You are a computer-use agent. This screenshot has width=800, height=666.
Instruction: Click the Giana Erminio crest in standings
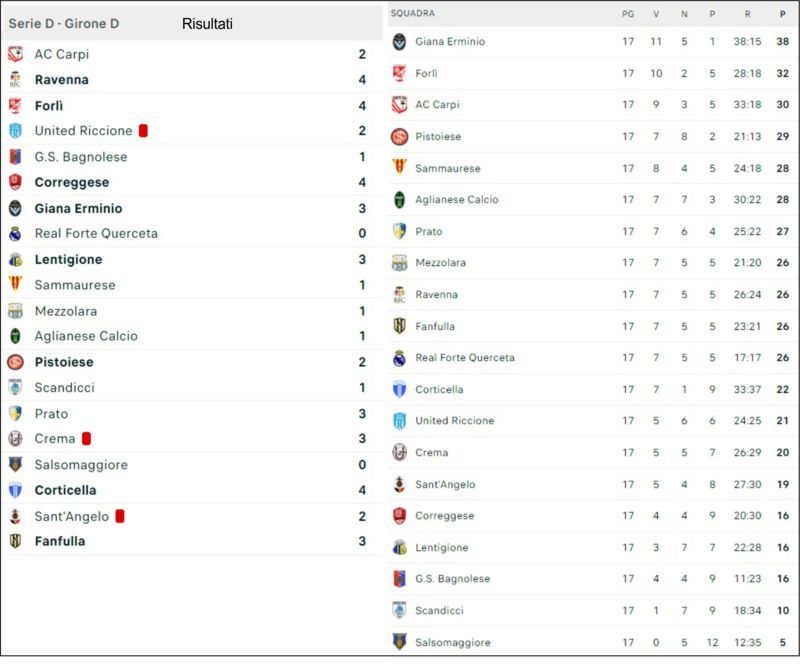[x=399, y=41]
